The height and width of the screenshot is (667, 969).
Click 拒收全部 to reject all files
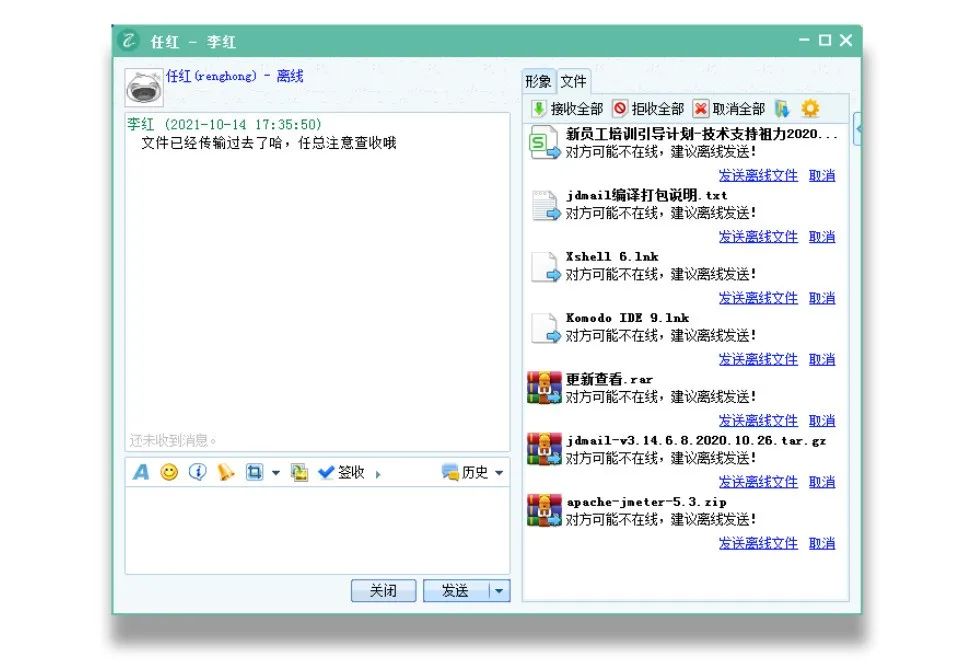pos(648,109)
